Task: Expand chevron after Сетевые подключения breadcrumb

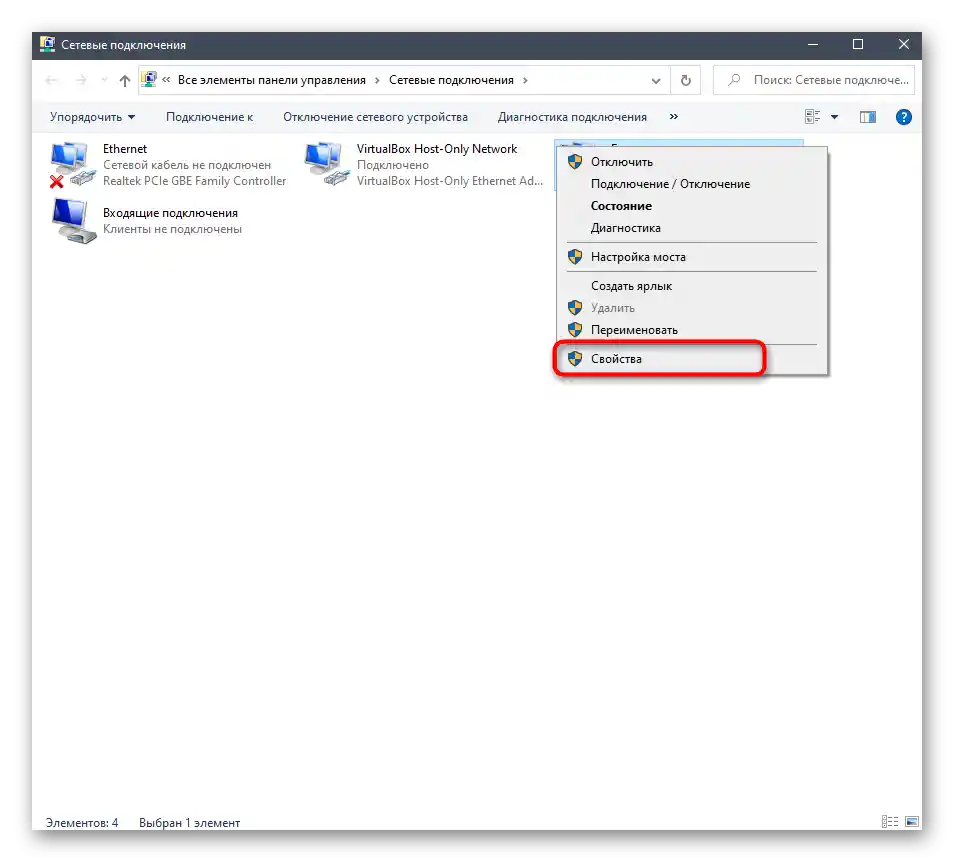Action: [525, 80]
